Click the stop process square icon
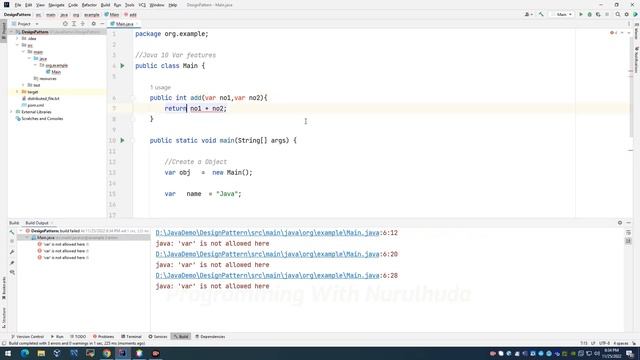Screen dimensions: 640x360 [x=607, y=14]
